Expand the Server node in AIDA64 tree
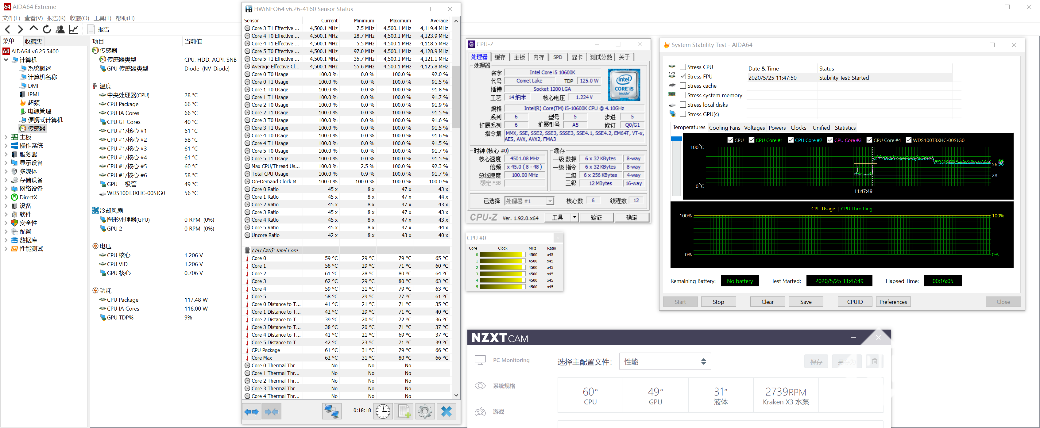This screenshot has width=1040, height=428. coord(7,154)
